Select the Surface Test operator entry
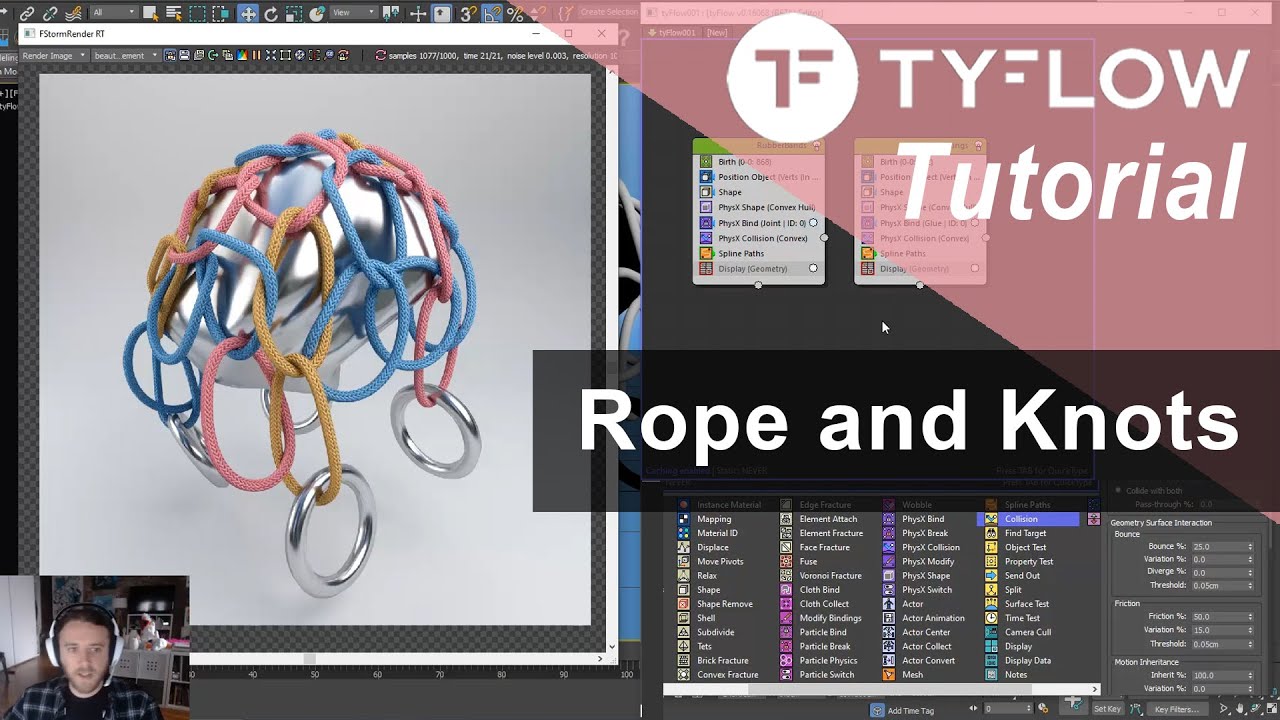1280x720 pixels. (1016, 603)
